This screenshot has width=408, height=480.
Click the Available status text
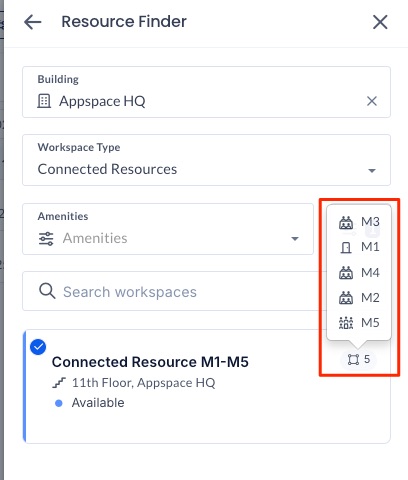[x=98, y=403]
